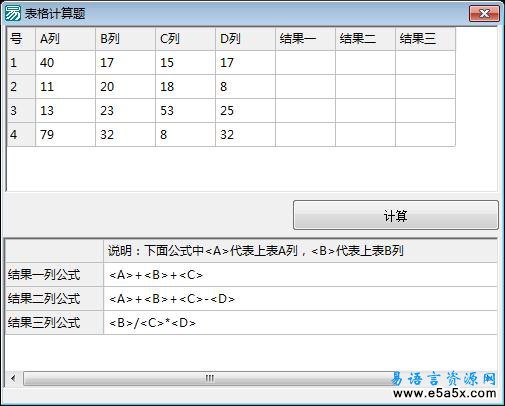The image size is (505, 406).
Task: Select the 结果三 column header
Action: (425, 39)
